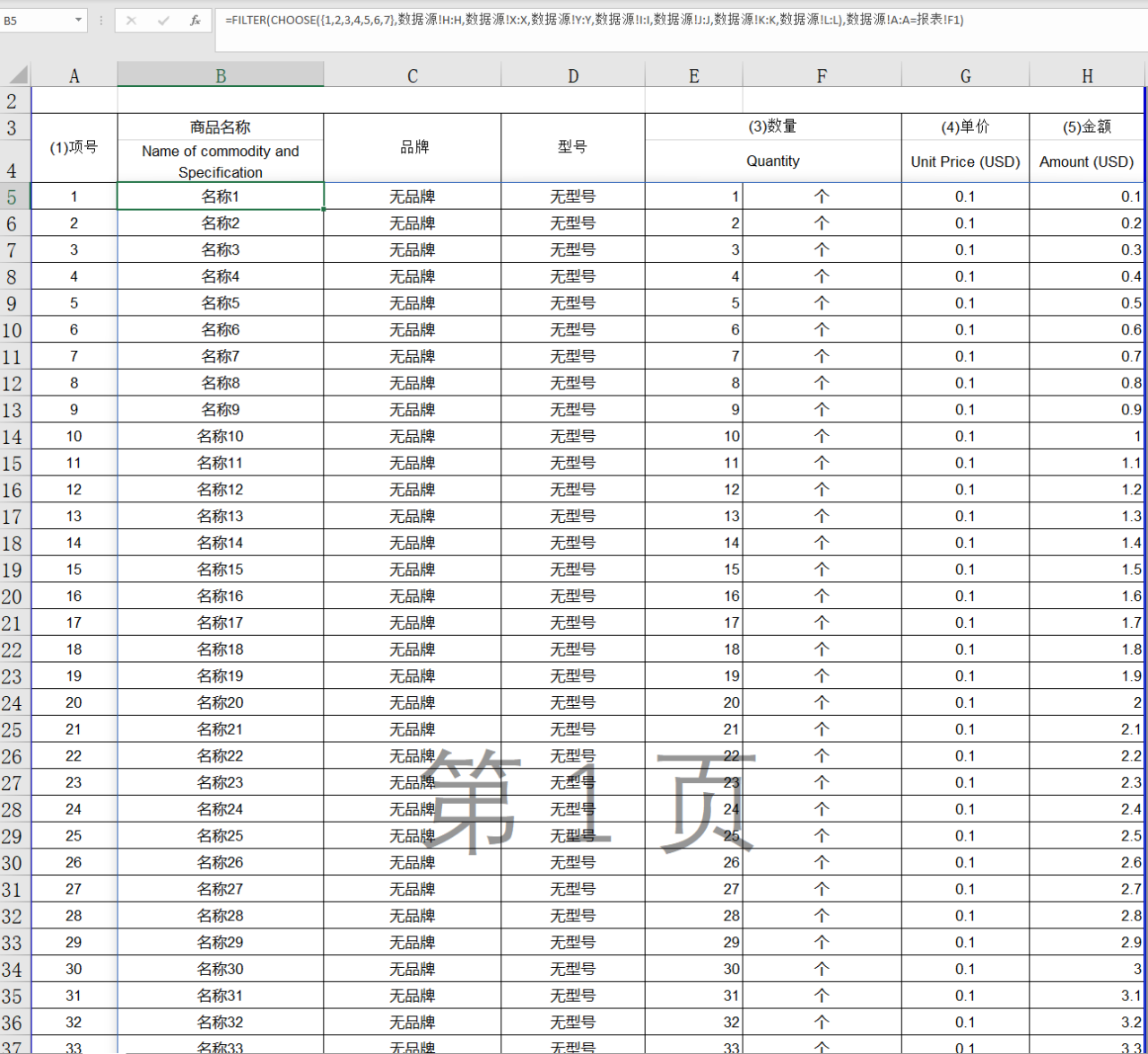The image size is (1148, 1054).
Task: Select row 36 header
Action: pos(15,1022)
